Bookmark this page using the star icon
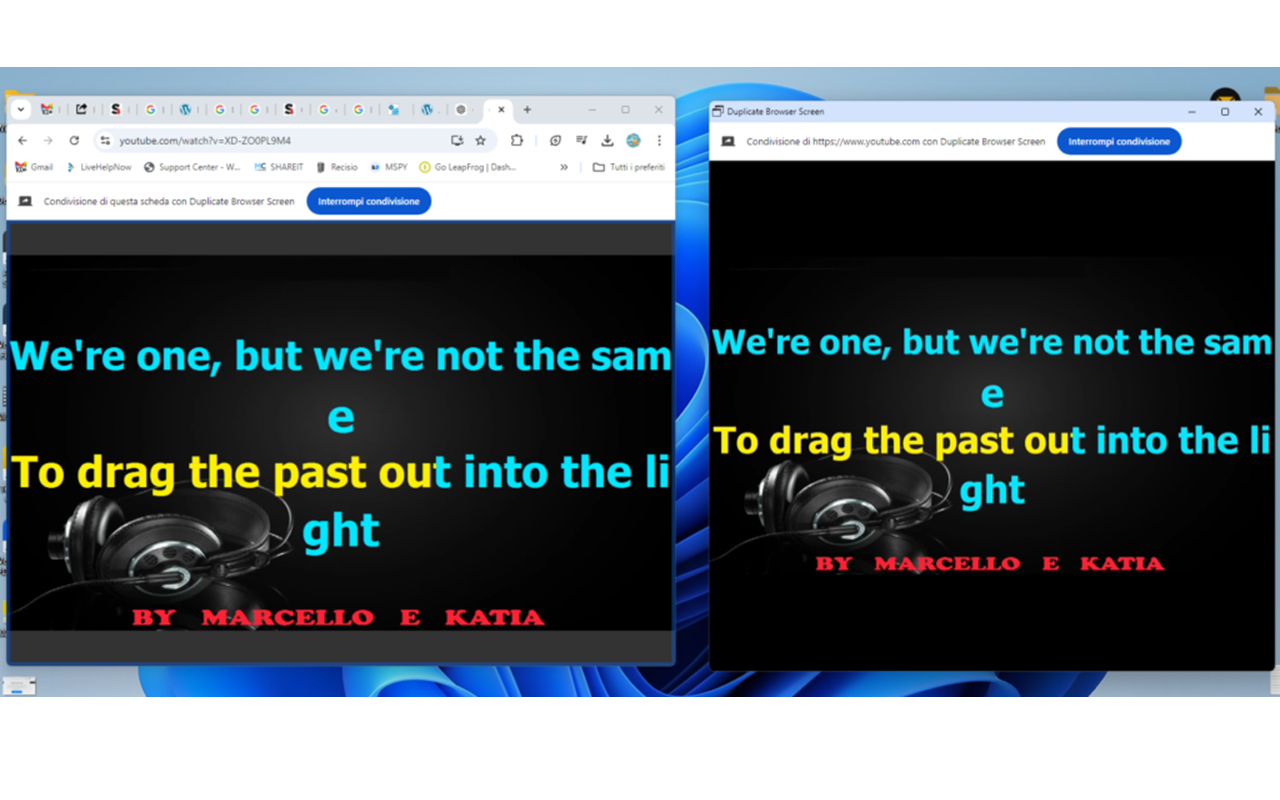 point(480,141)
